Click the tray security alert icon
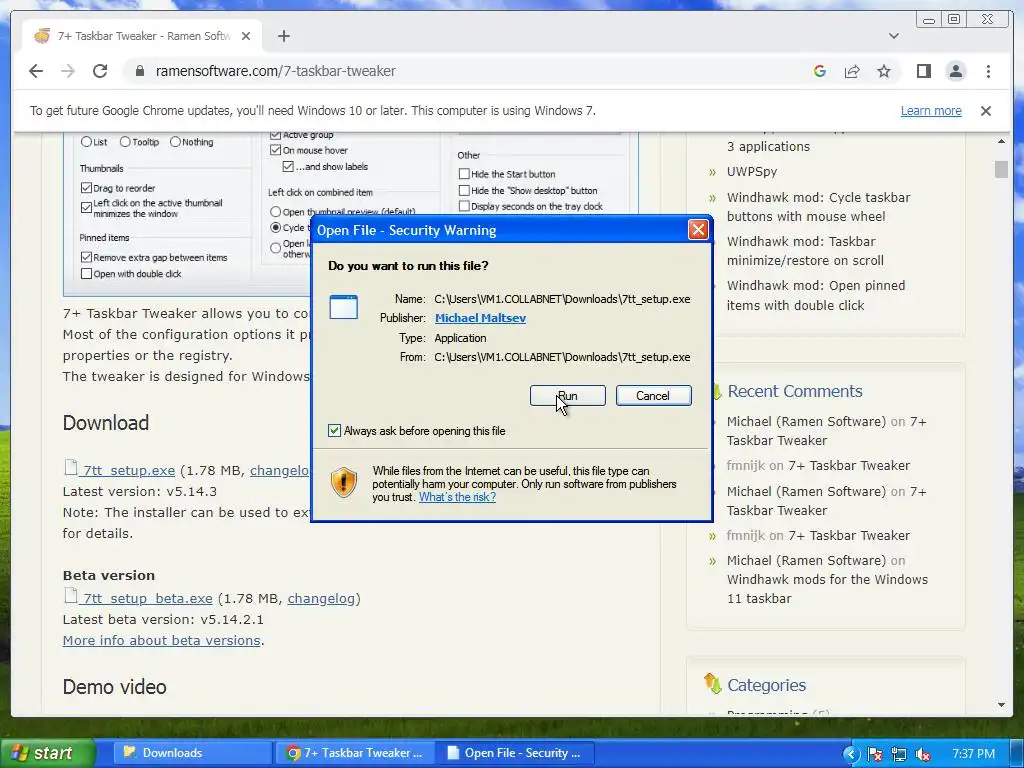 (x=874, y=754)
